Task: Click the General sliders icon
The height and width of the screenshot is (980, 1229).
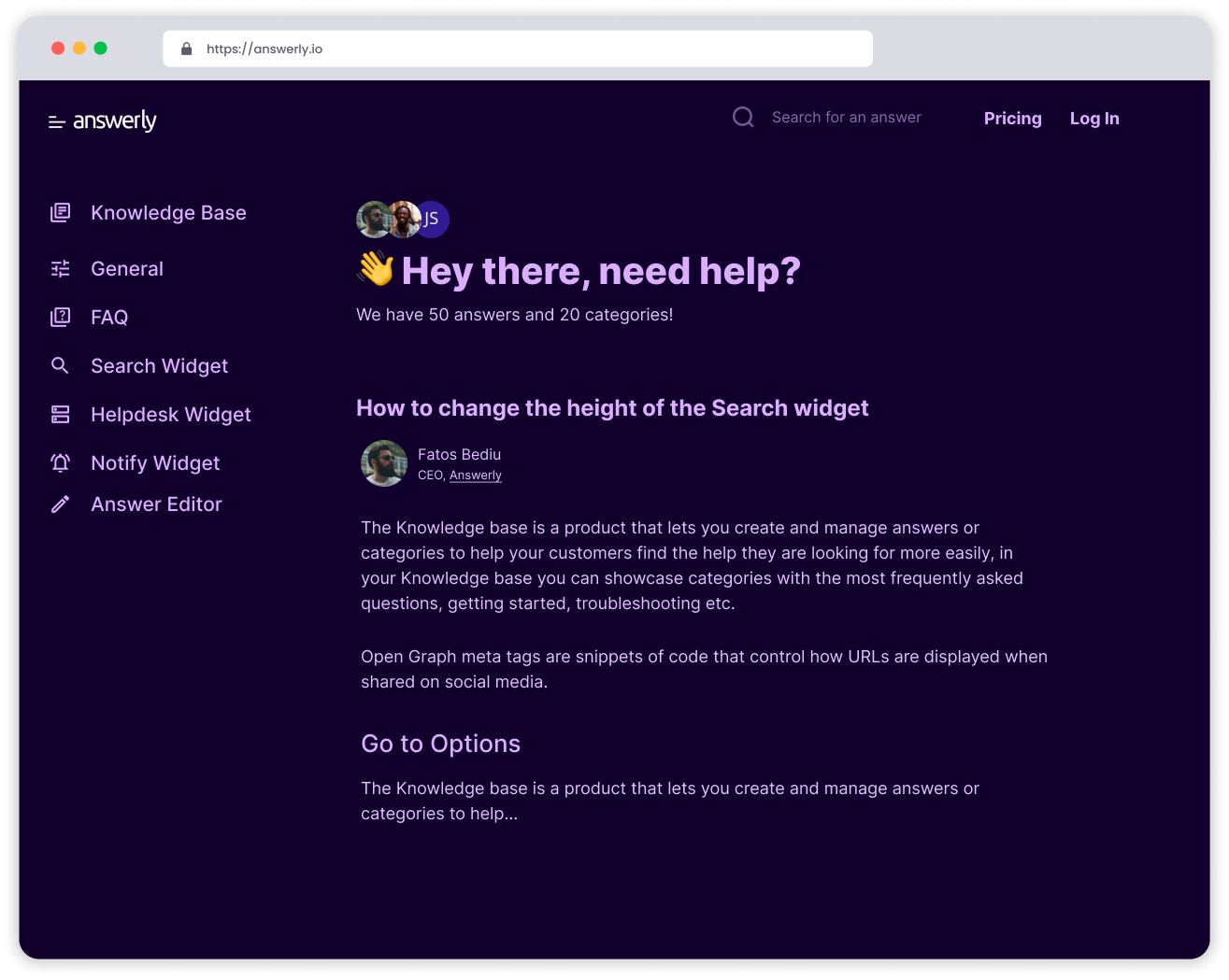Action: 60,269
